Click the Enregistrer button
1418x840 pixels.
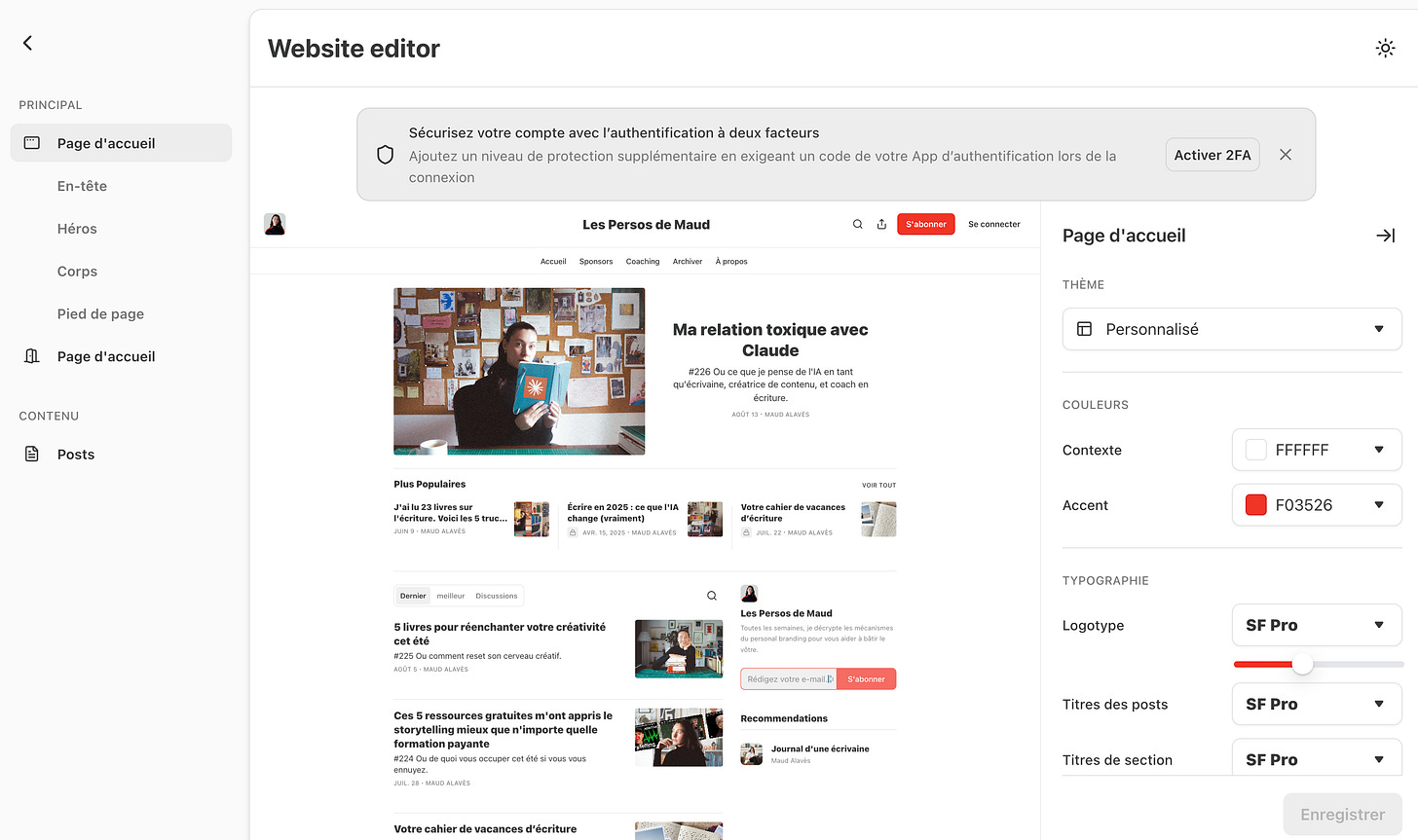pyautogui.click(x=1342, y=815)
